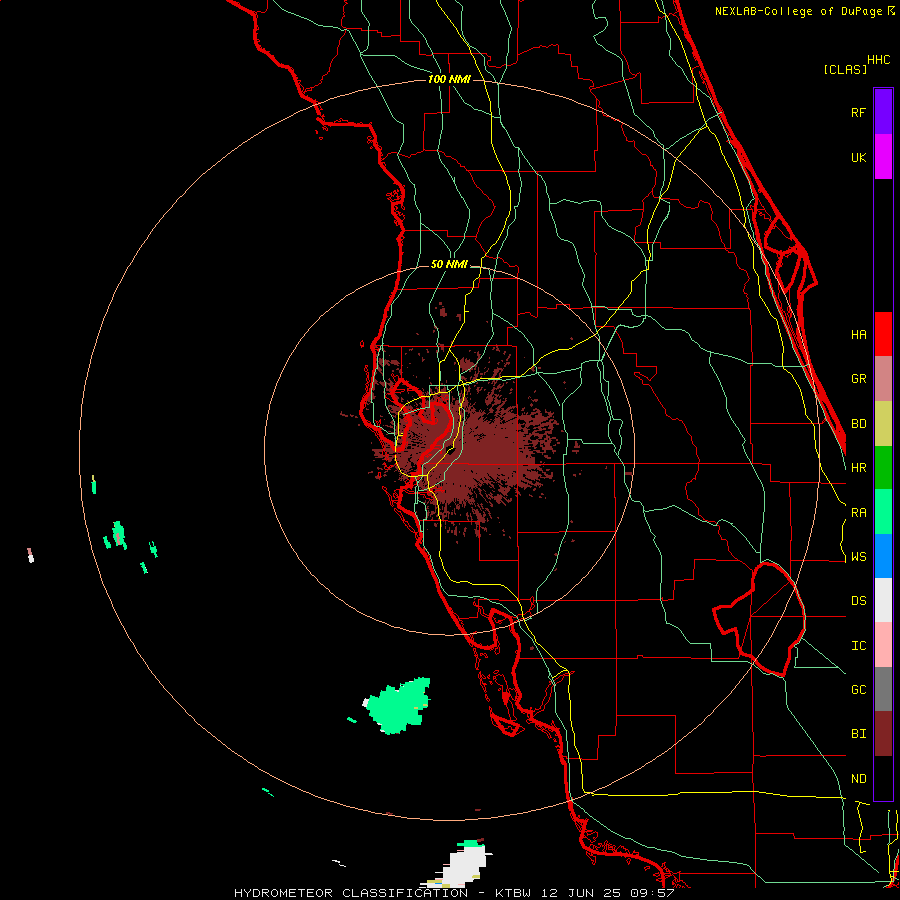
Task: Click the HYDROMETEOR CLASSIFICATION KTBW title line
Action: 454,893
